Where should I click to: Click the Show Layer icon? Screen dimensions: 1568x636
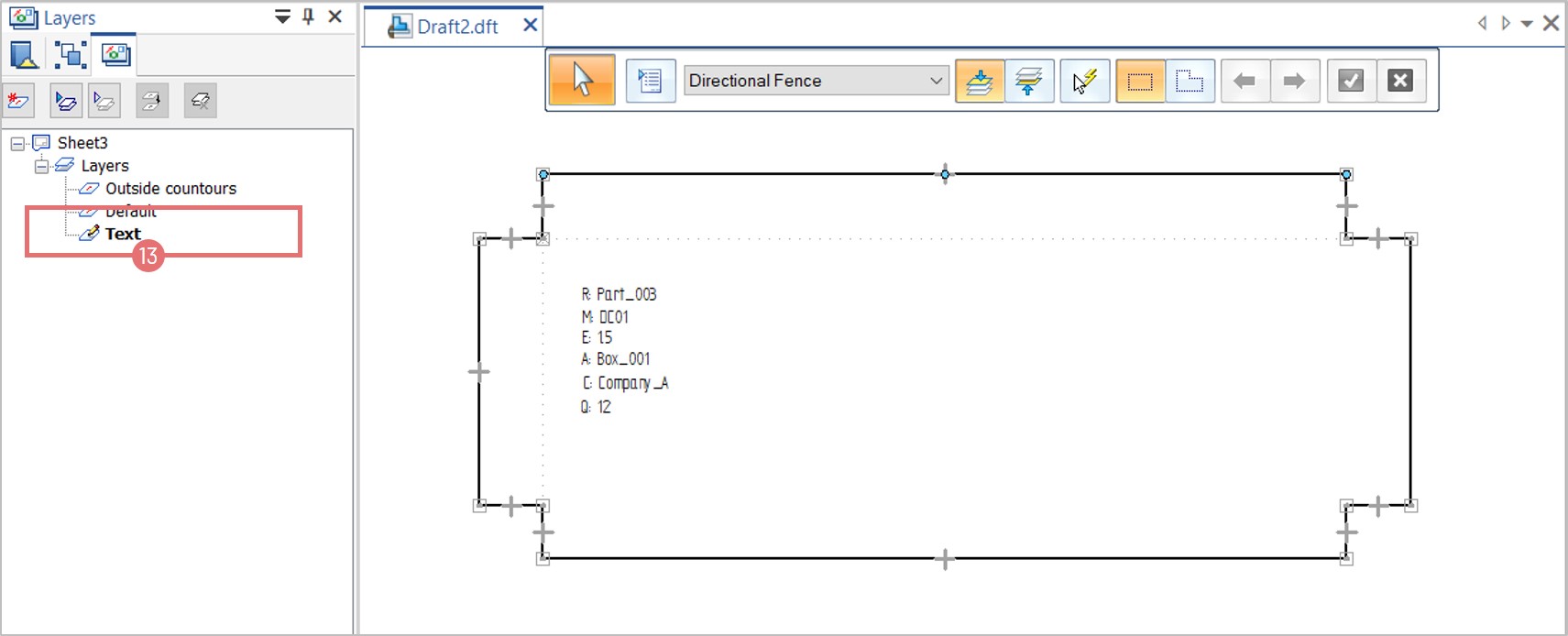click(66, 101)
